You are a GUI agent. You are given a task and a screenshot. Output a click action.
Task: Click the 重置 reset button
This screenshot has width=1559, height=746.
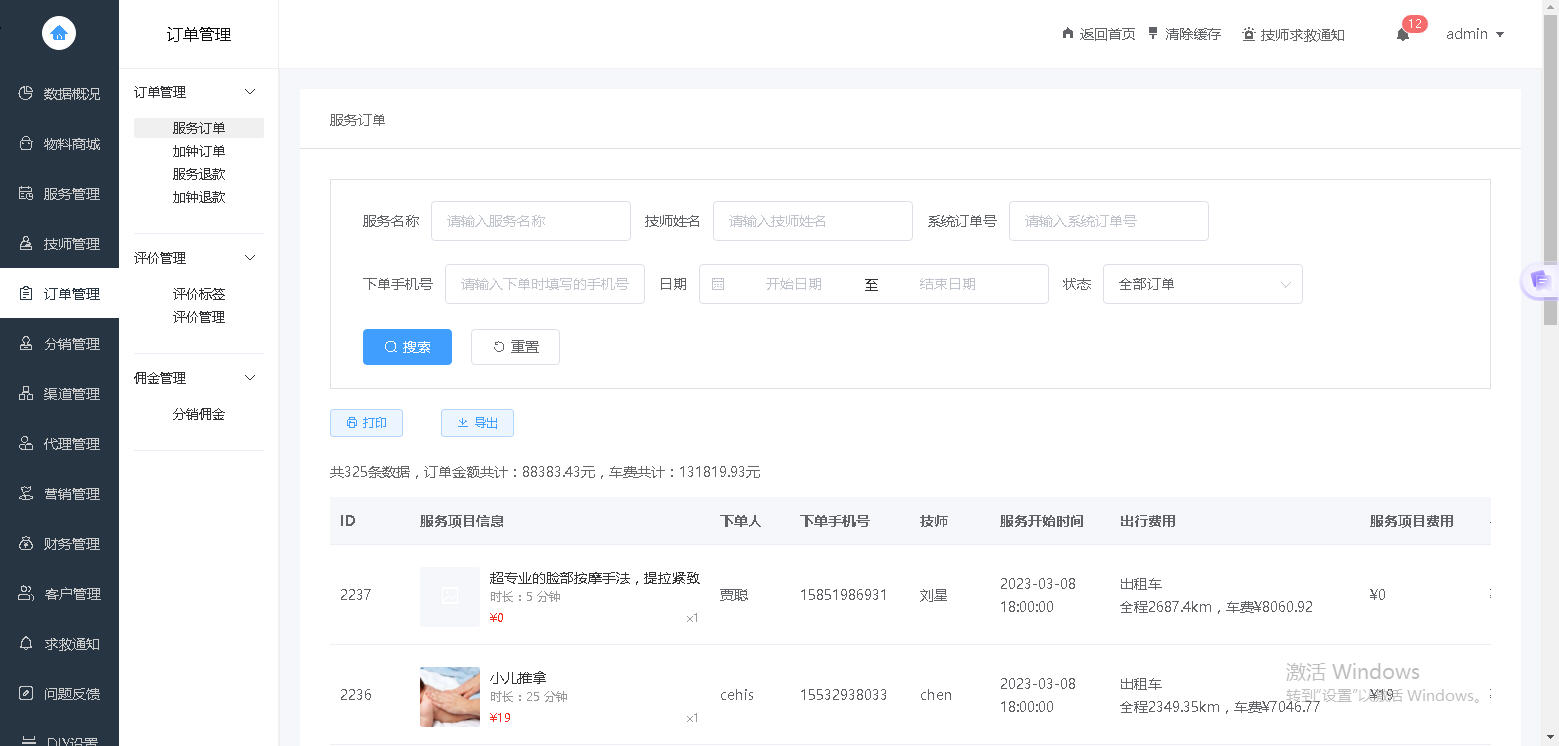(515, 347)
